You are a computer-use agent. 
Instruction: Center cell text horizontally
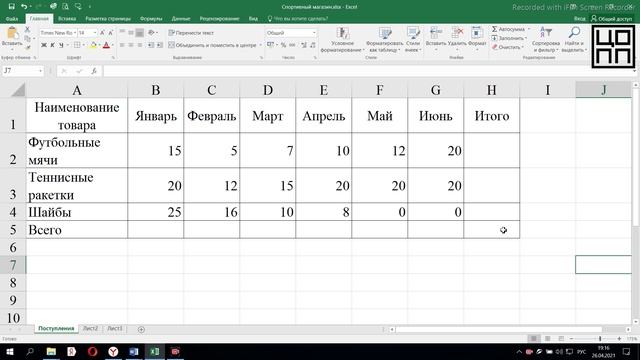131,45
